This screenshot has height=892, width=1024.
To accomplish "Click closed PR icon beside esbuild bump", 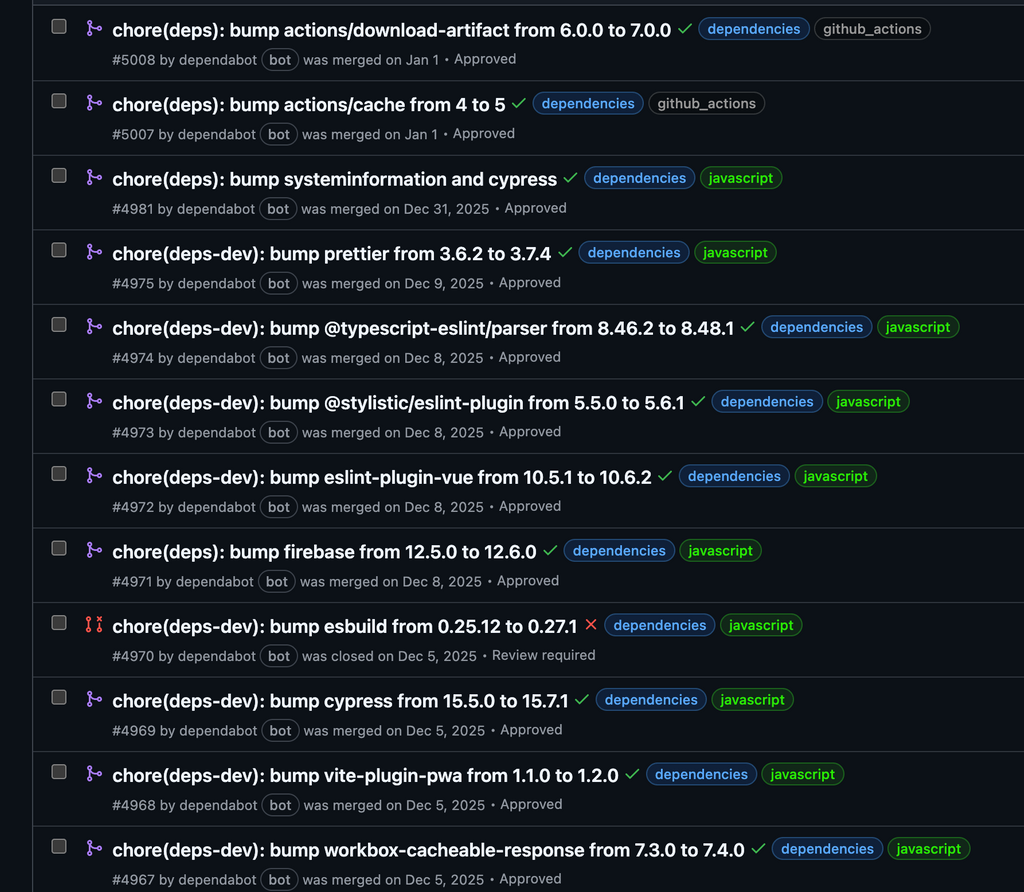I will [94, 625].
